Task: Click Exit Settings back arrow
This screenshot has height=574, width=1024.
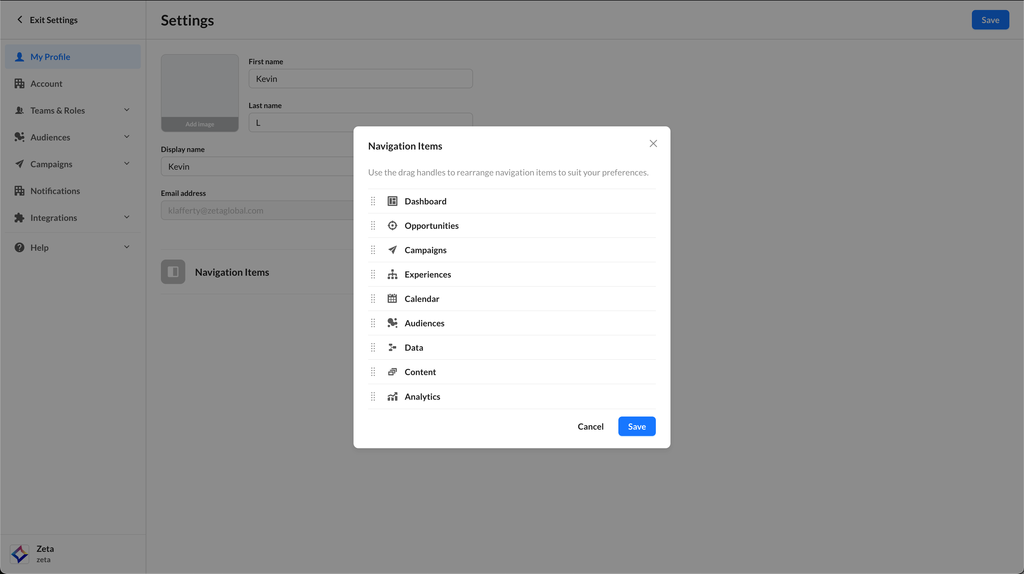Action: [19, 20]
